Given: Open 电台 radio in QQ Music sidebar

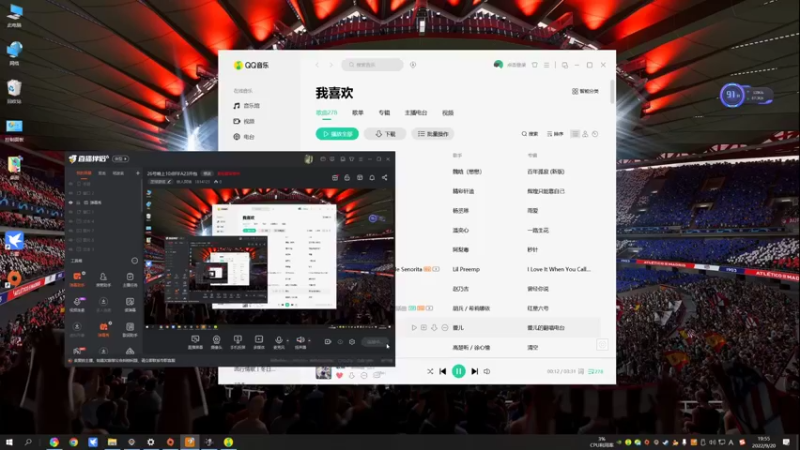Looking at the screenshot, I should pos(244,137).
